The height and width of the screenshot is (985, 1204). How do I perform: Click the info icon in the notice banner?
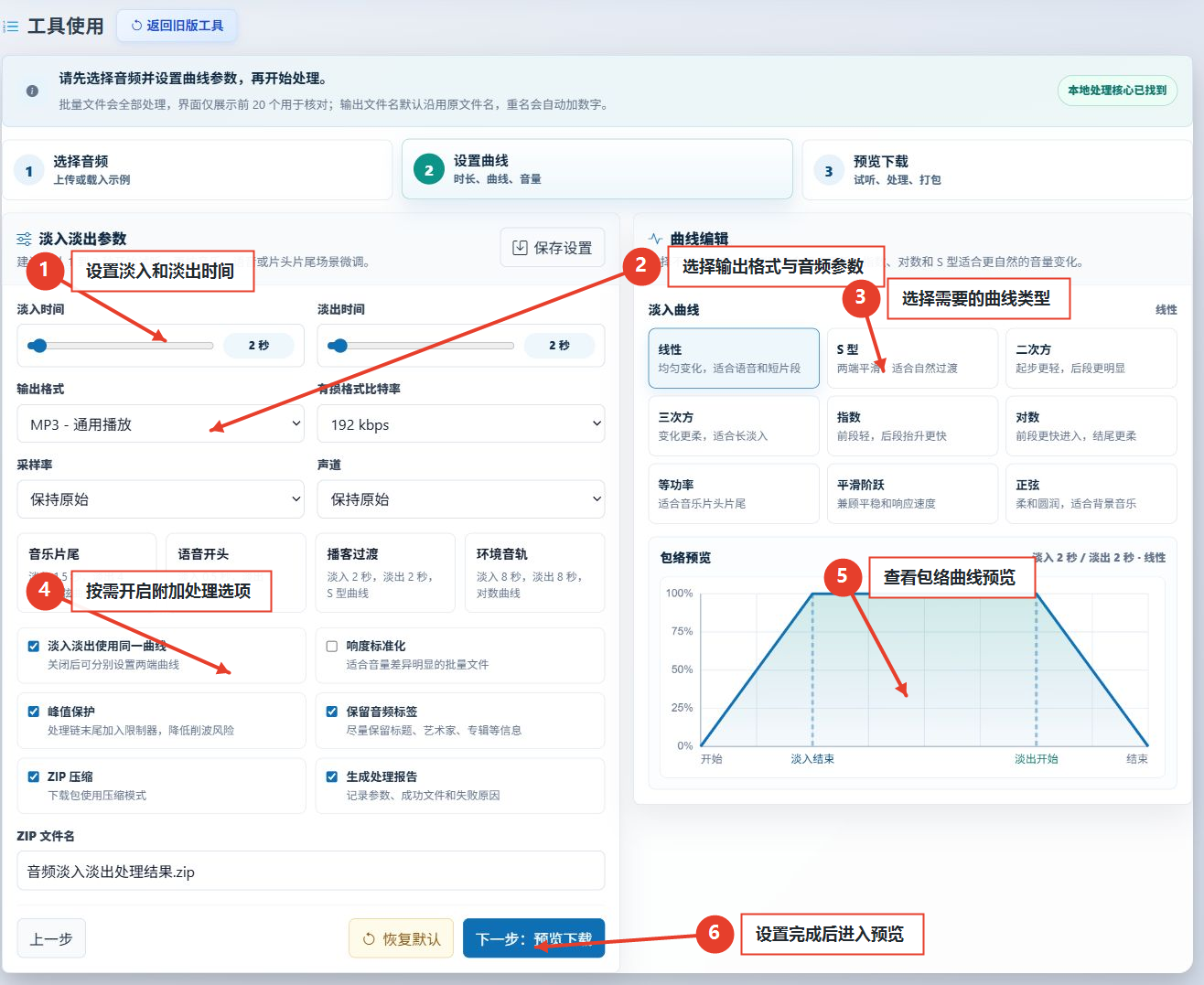[x=32, y=91]
